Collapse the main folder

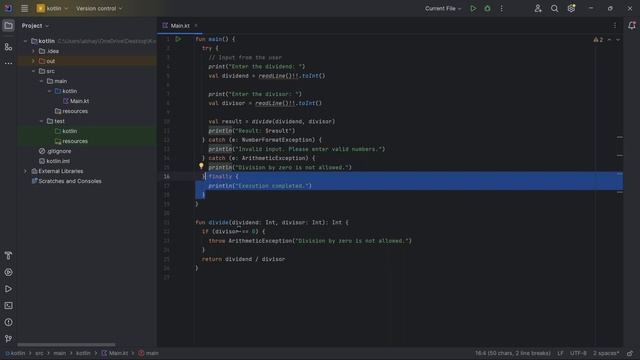pos(42,81)
